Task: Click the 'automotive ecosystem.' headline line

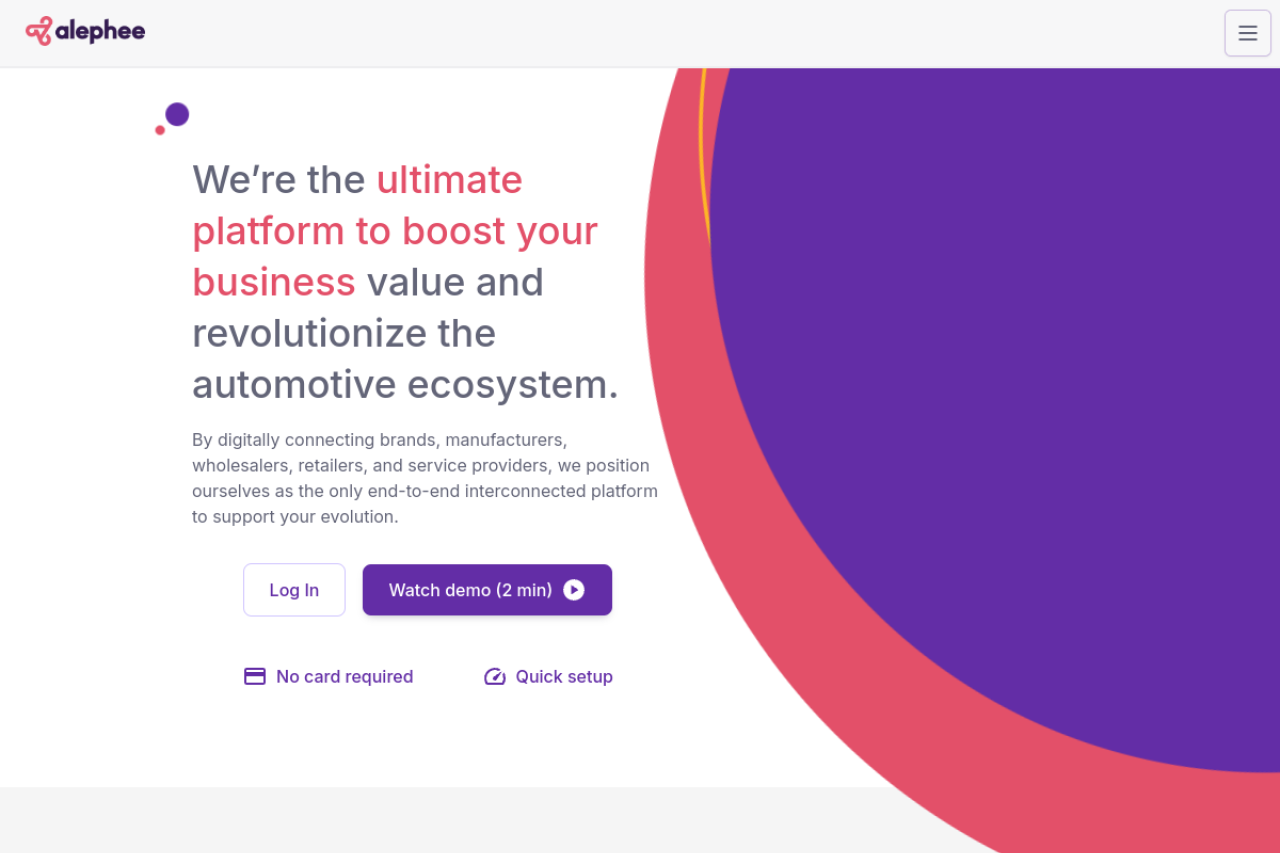Action: (x=405, y=384)
